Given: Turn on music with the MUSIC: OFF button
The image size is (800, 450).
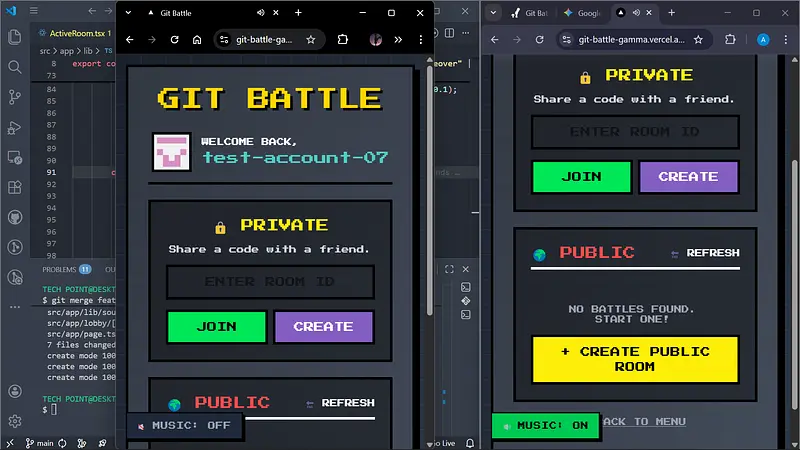Looking at the screenshot, I should pos(183,425).
